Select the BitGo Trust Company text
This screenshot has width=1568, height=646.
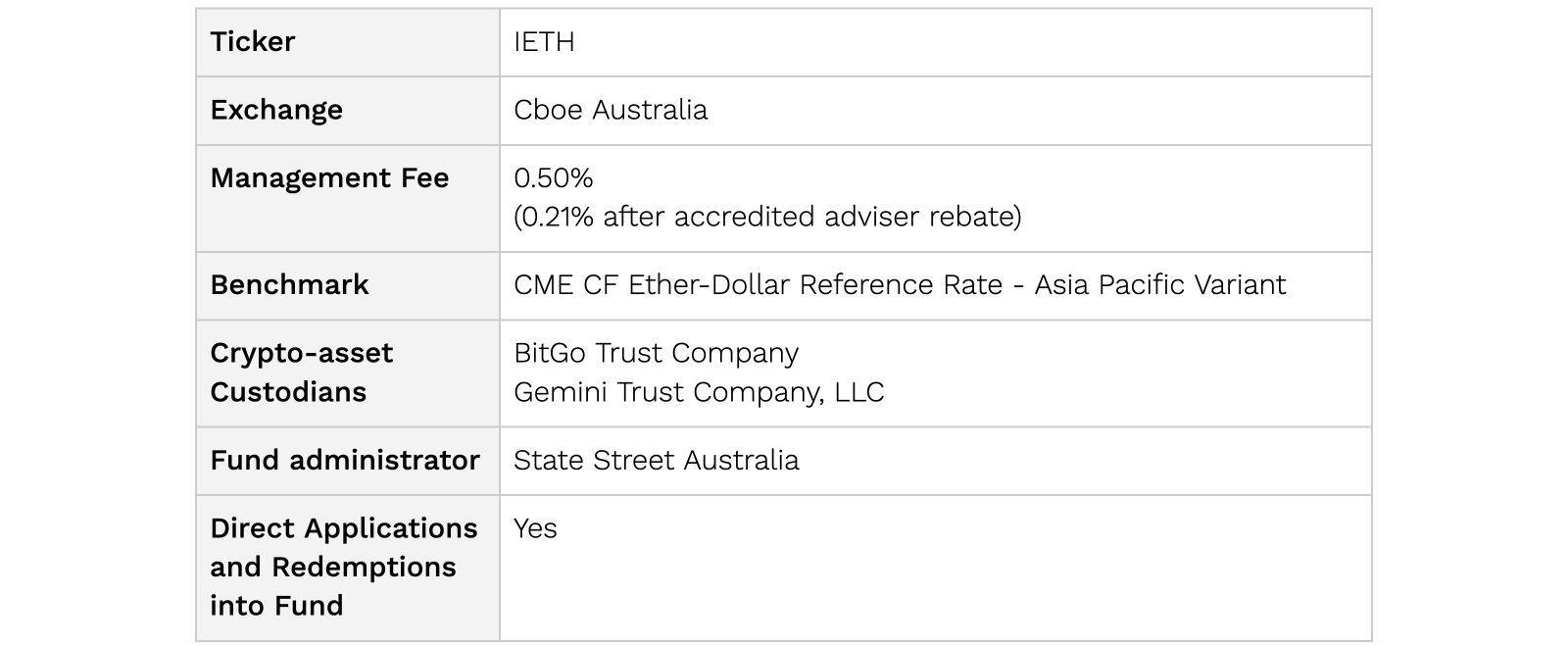tap(656, 353)
